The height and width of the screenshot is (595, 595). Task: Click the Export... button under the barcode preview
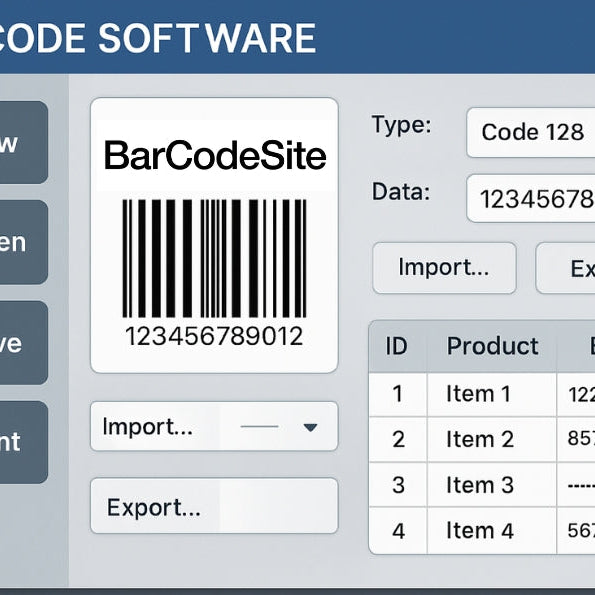pos(214,506)
